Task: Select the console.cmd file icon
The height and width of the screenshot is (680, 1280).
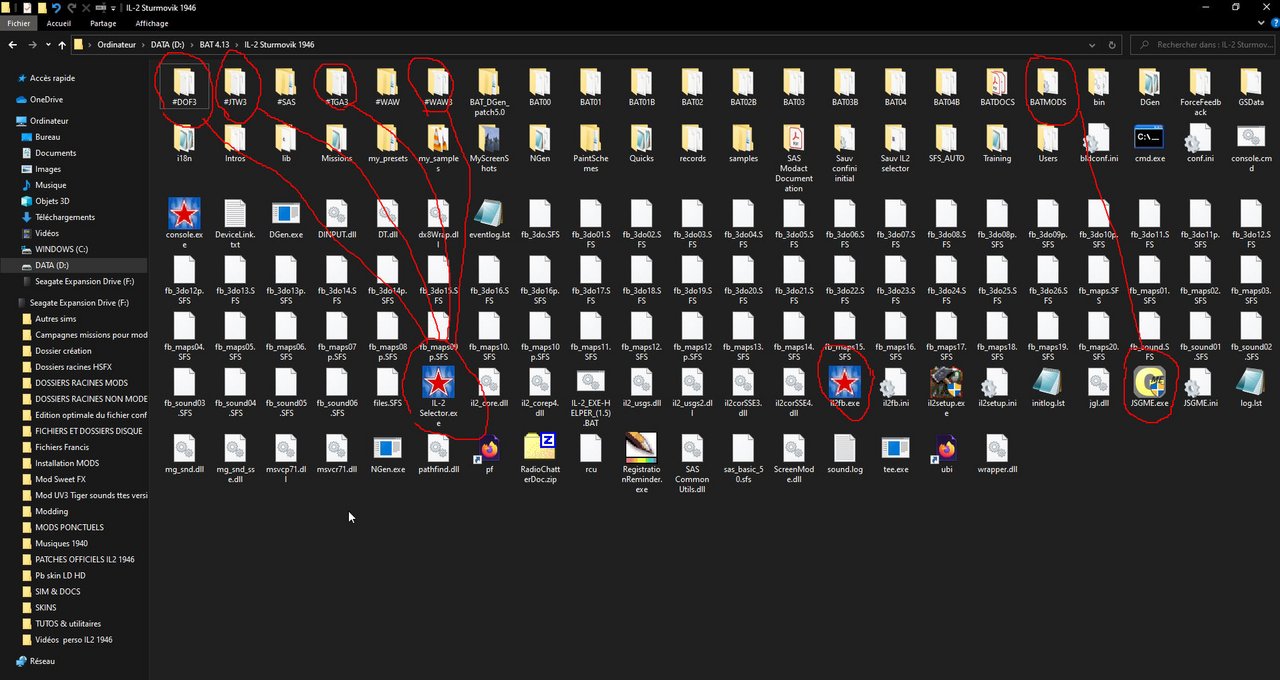Action: click(x=1250, y=137)
